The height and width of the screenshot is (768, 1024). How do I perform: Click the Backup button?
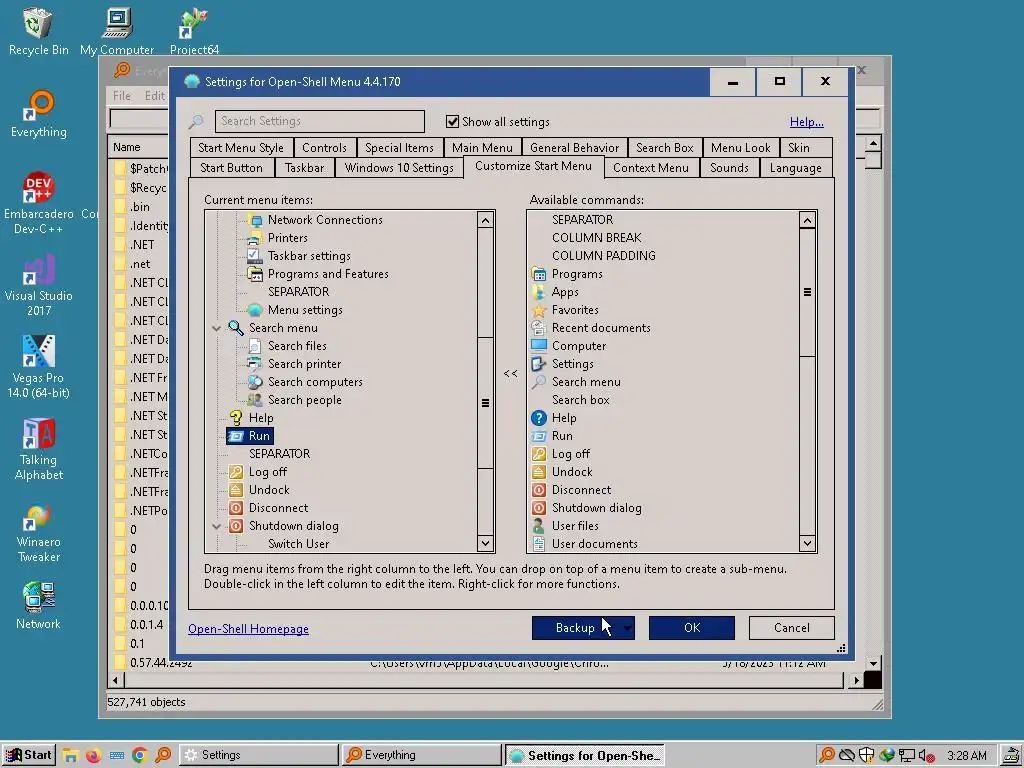tap(575, 628)
